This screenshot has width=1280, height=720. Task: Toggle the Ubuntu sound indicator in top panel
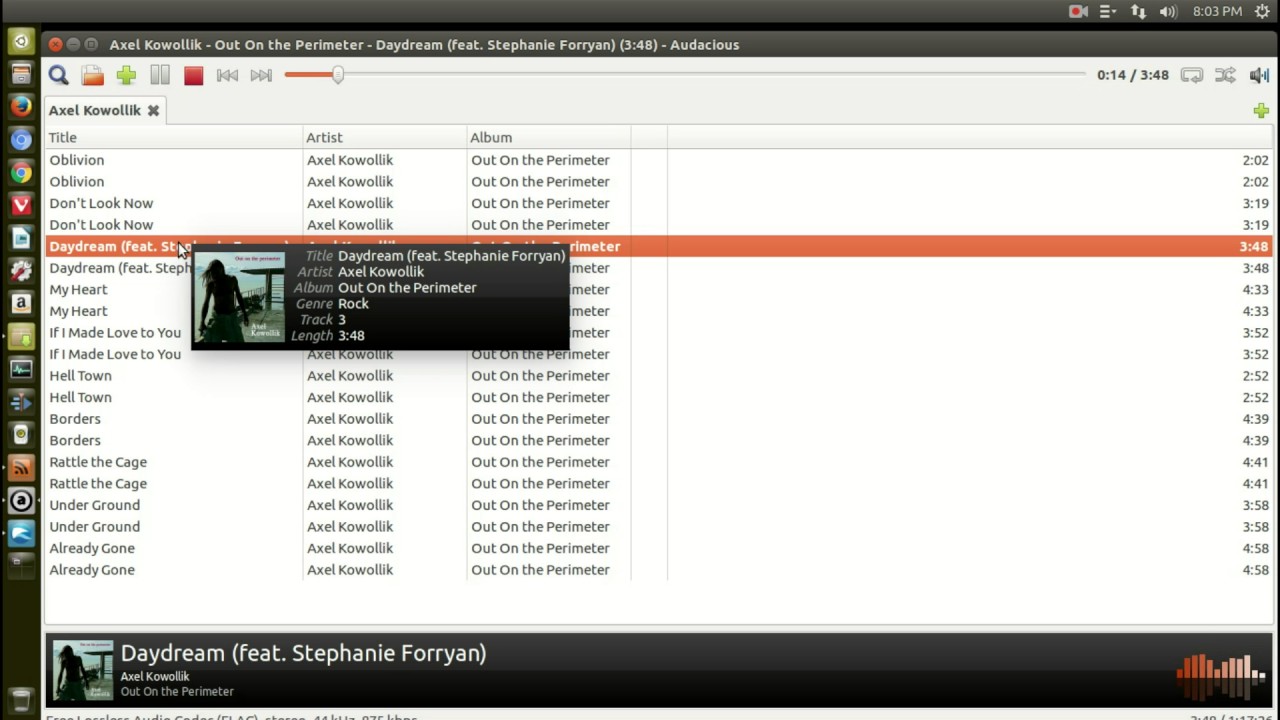click(x=1168, y=11)
